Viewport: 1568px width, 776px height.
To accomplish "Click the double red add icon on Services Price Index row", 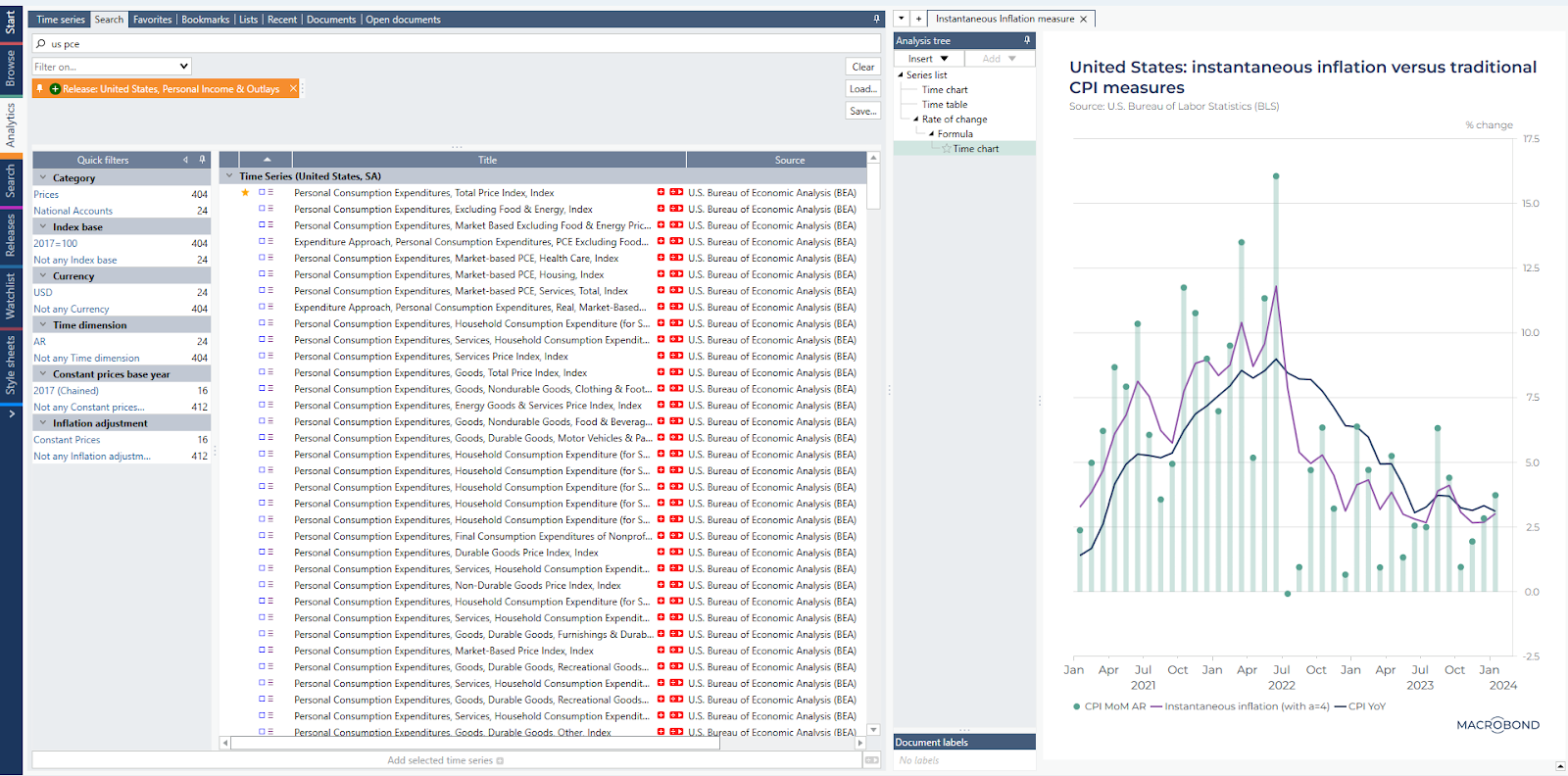I will [676, 356].
